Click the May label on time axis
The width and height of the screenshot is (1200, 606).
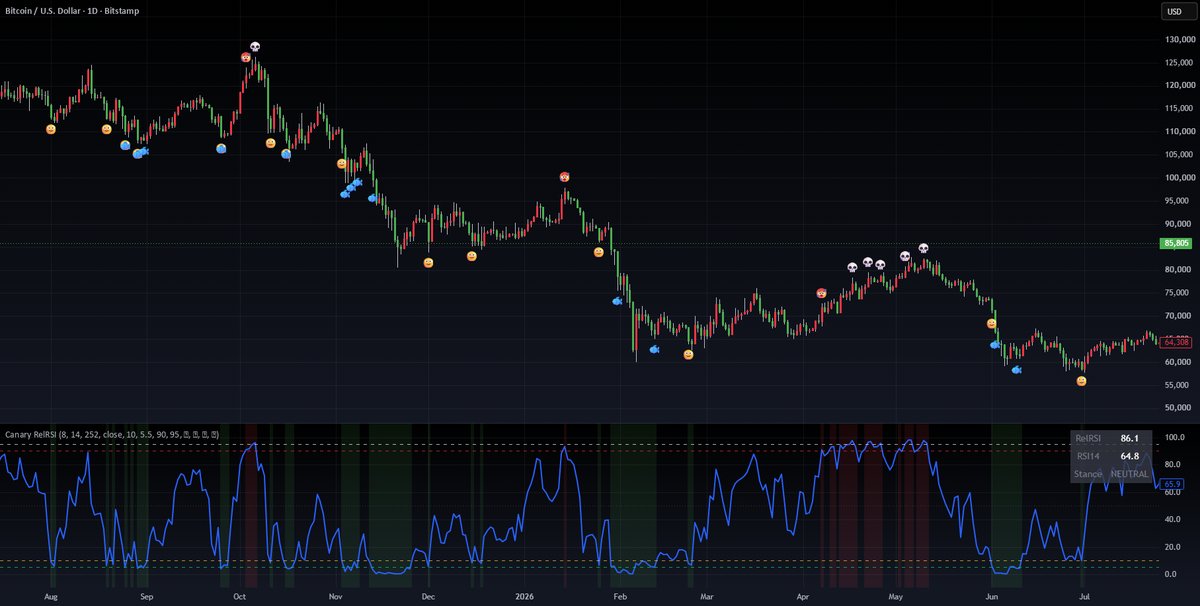click(896, 597)
